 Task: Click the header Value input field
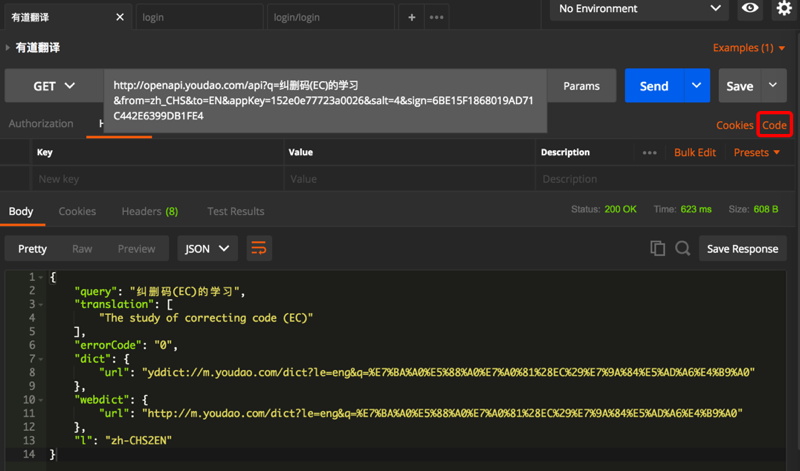point(409,179)
